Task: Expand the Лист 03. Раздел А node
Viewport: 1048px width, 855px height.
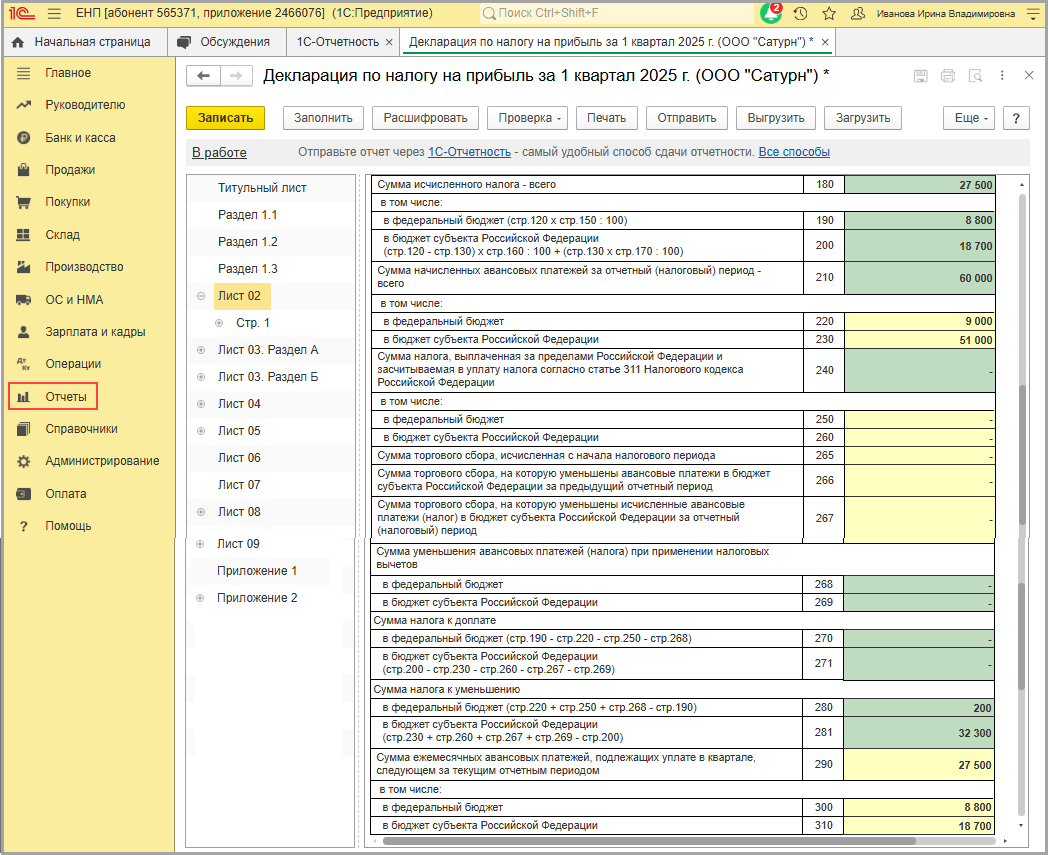Action: tap(202, 350)
